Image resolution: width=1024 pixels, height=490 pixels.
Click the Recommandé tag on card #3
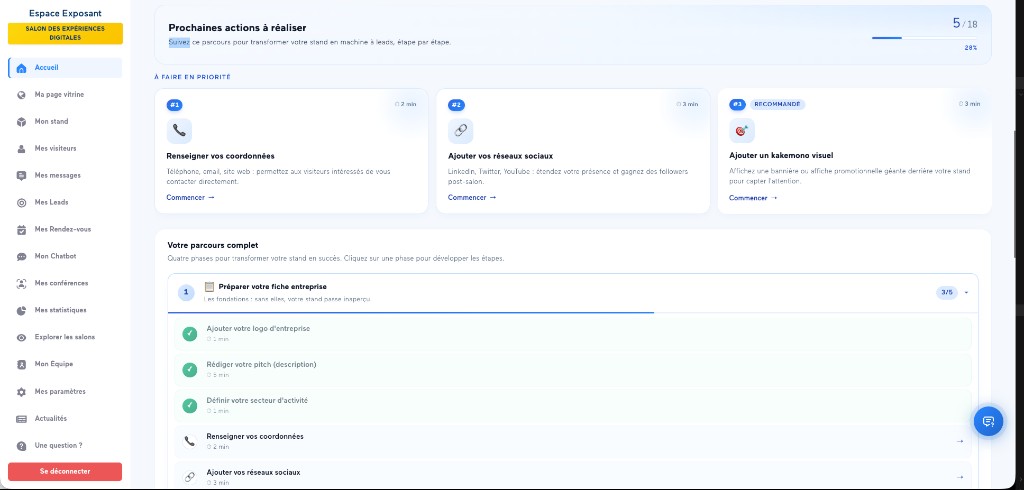pos(777,105)
